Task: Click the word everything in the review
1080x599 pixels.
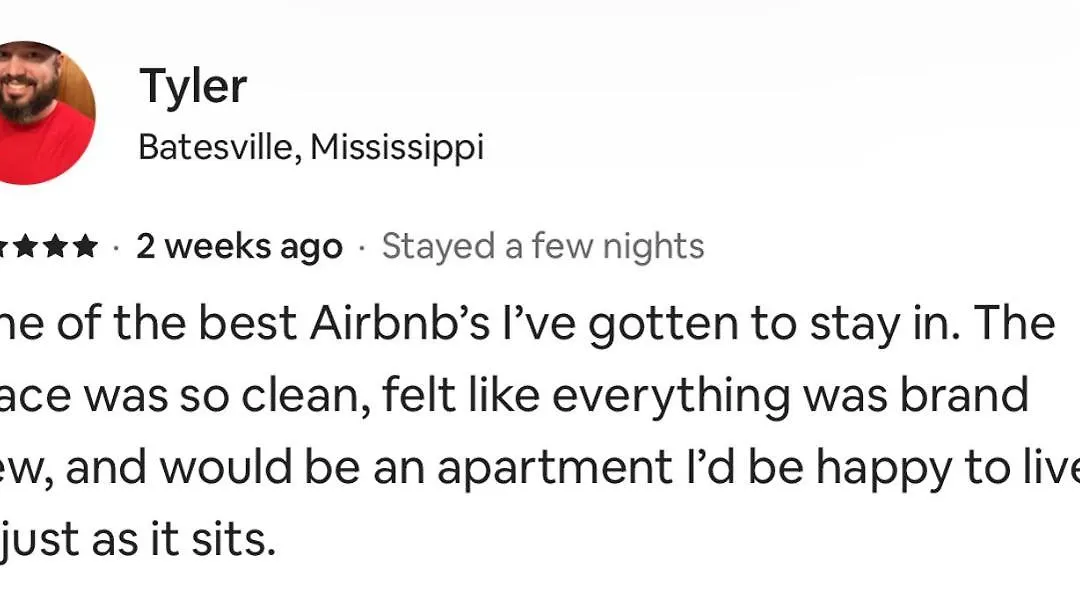Action: coord(671,397)
